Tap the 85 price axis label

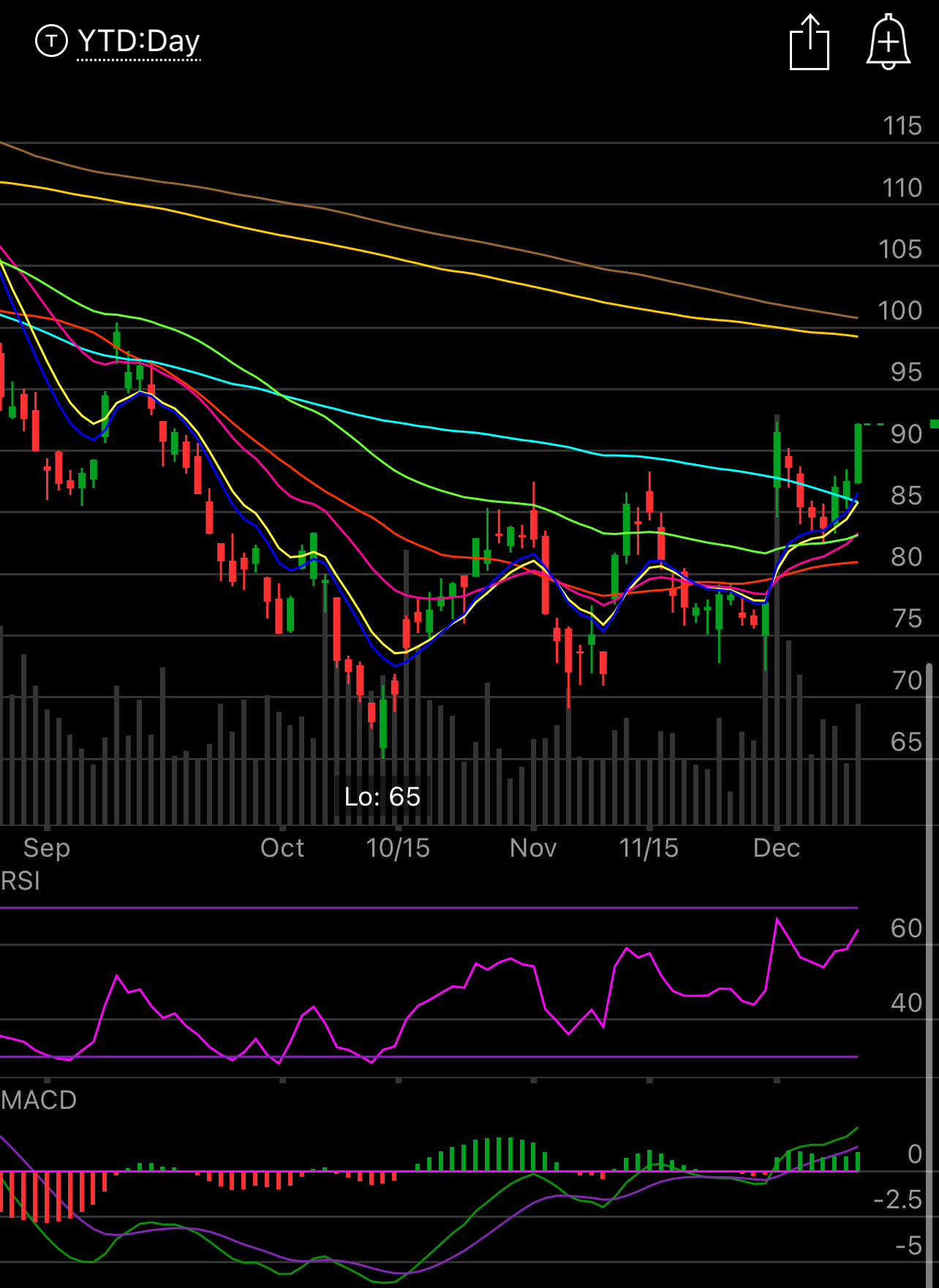coord(906,496)
